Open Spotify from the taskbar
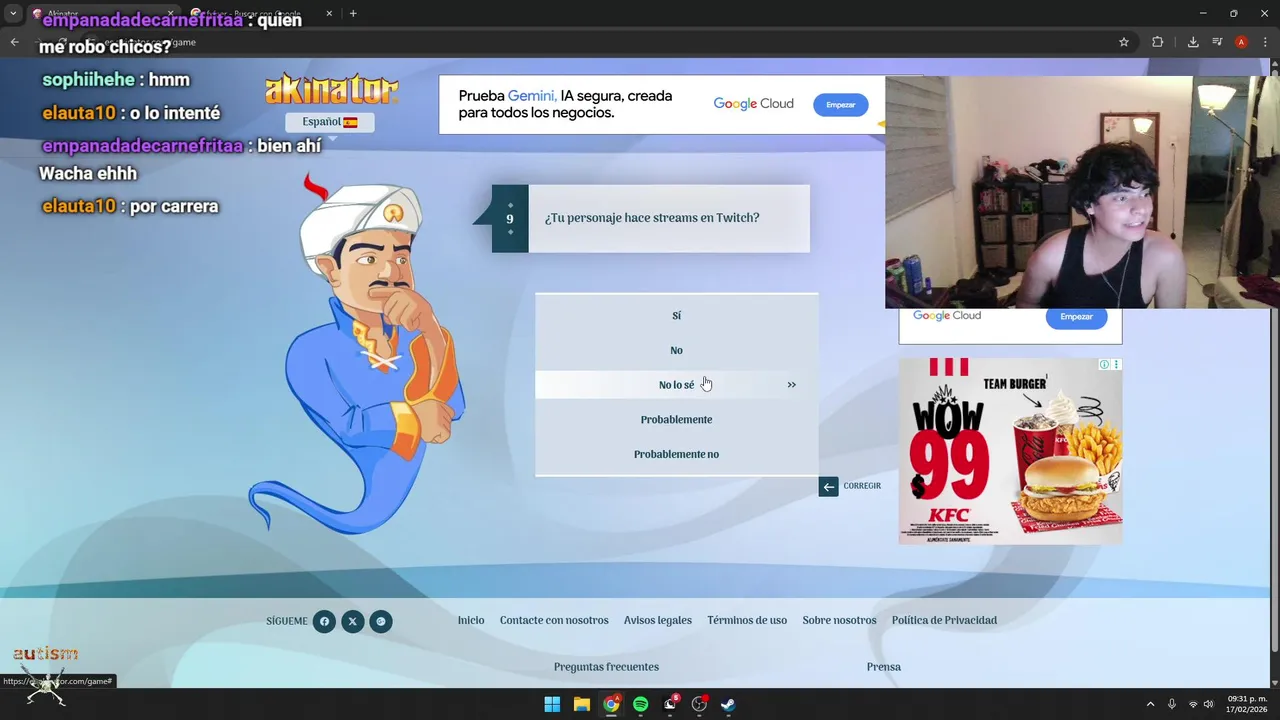This screenshot has height=720, width=1280. pyautogui.click(x=641, y=704)
